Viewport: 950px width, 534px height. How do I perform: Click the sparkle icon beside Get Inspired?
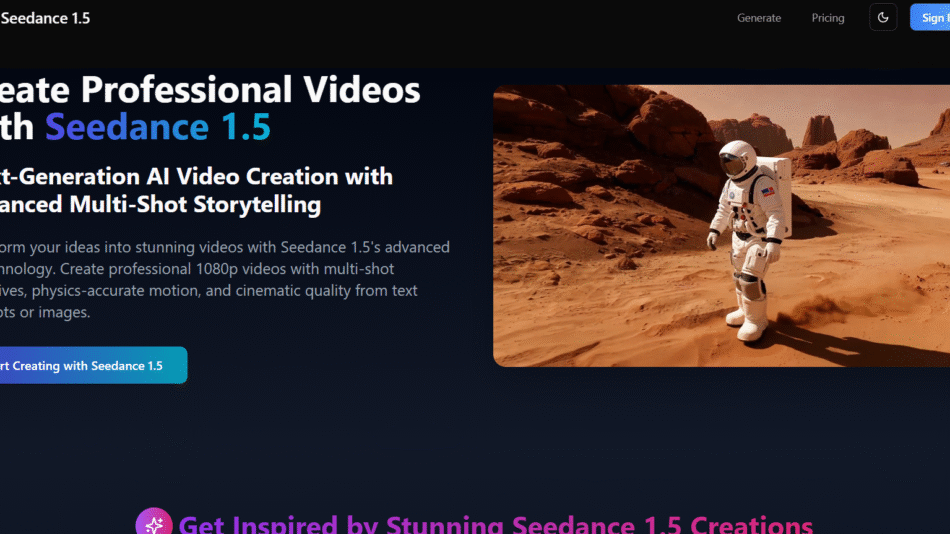tap(153, 524)
